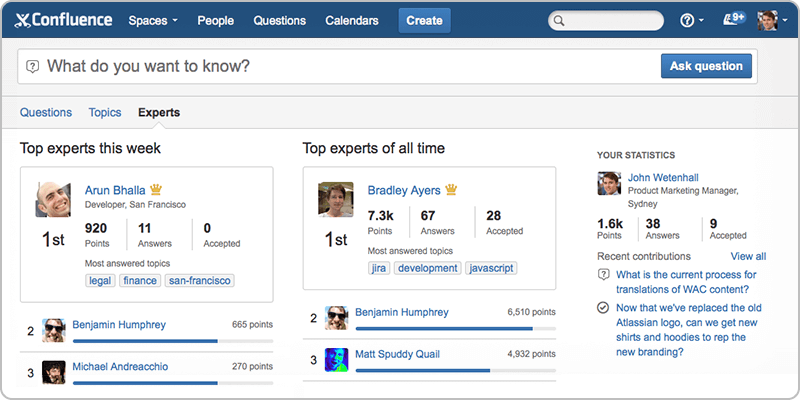Screen dimensions: 800x400
Task: Open Benjamin Humphrey's profile with 665 points
Action: tap(119, 324)
